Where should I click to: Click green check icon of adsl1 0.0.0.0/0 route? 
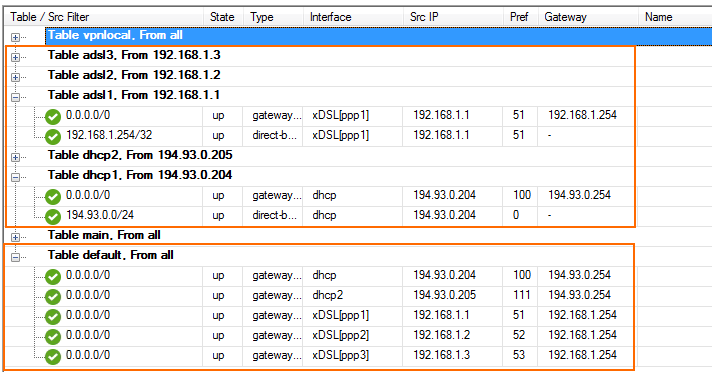pyautogui.click(x=53, y=117)
